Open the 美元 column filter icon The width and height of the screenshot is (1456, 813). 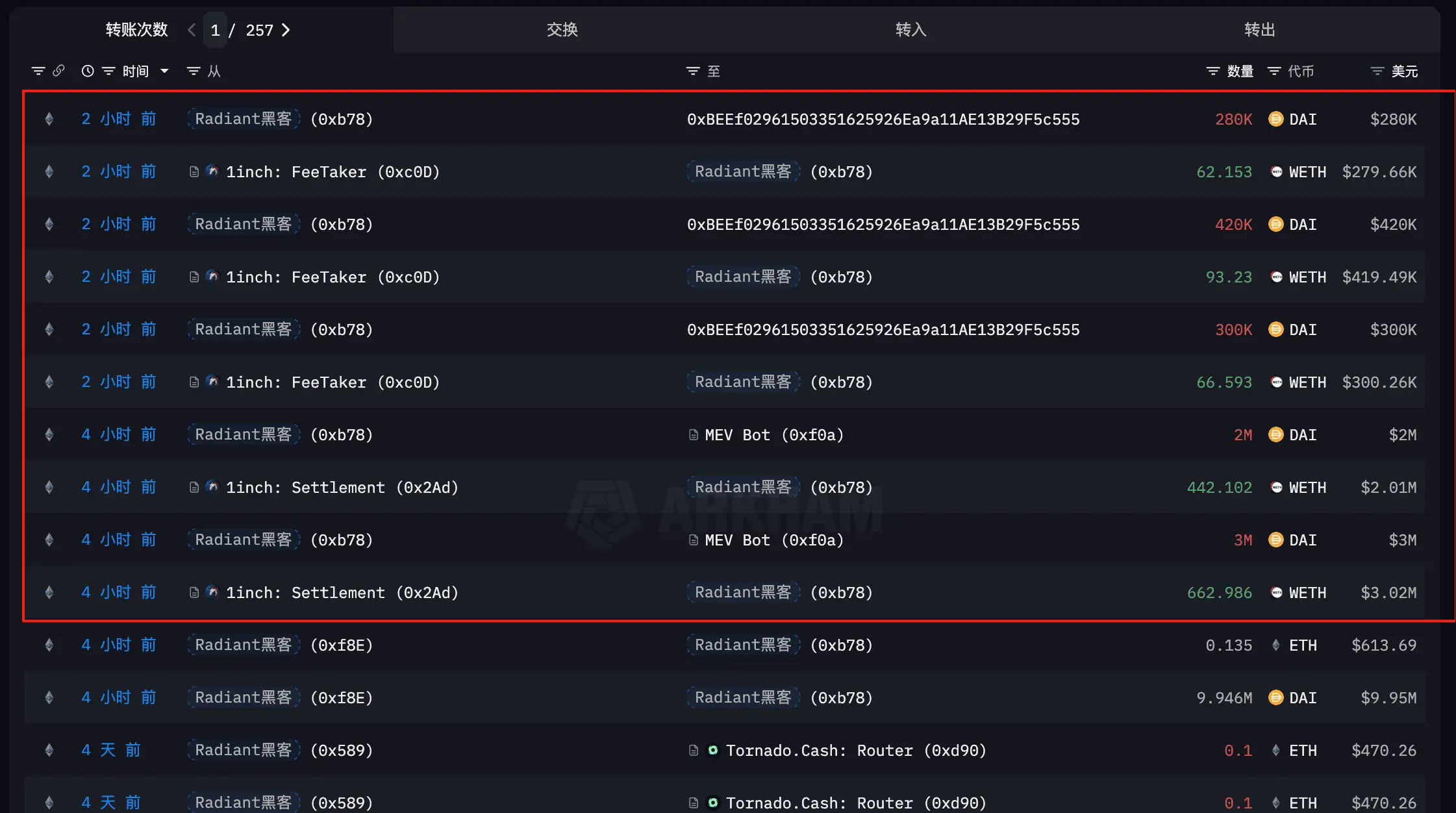[1377, 71]
